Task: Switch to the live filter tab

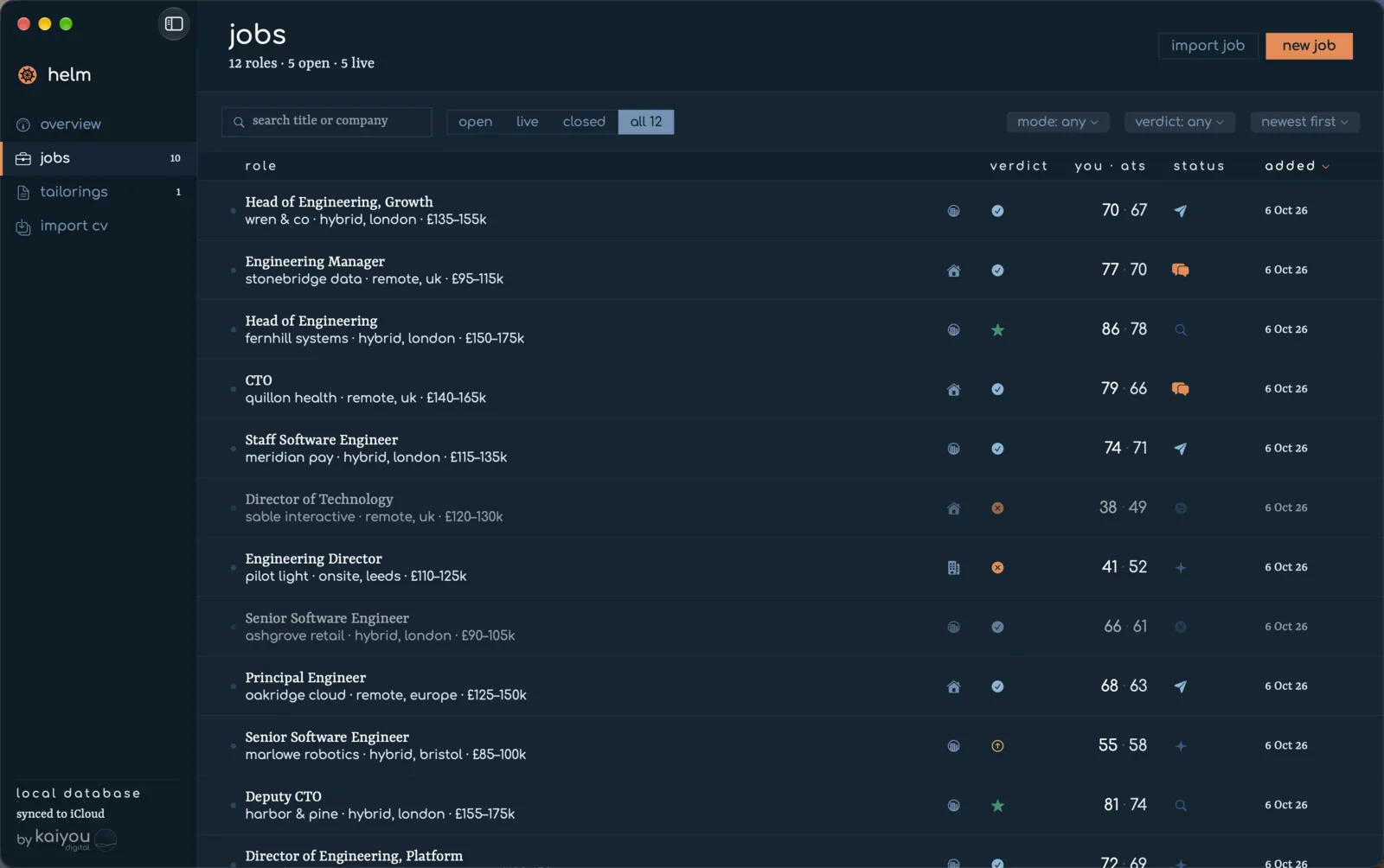Action: [527, 122]
